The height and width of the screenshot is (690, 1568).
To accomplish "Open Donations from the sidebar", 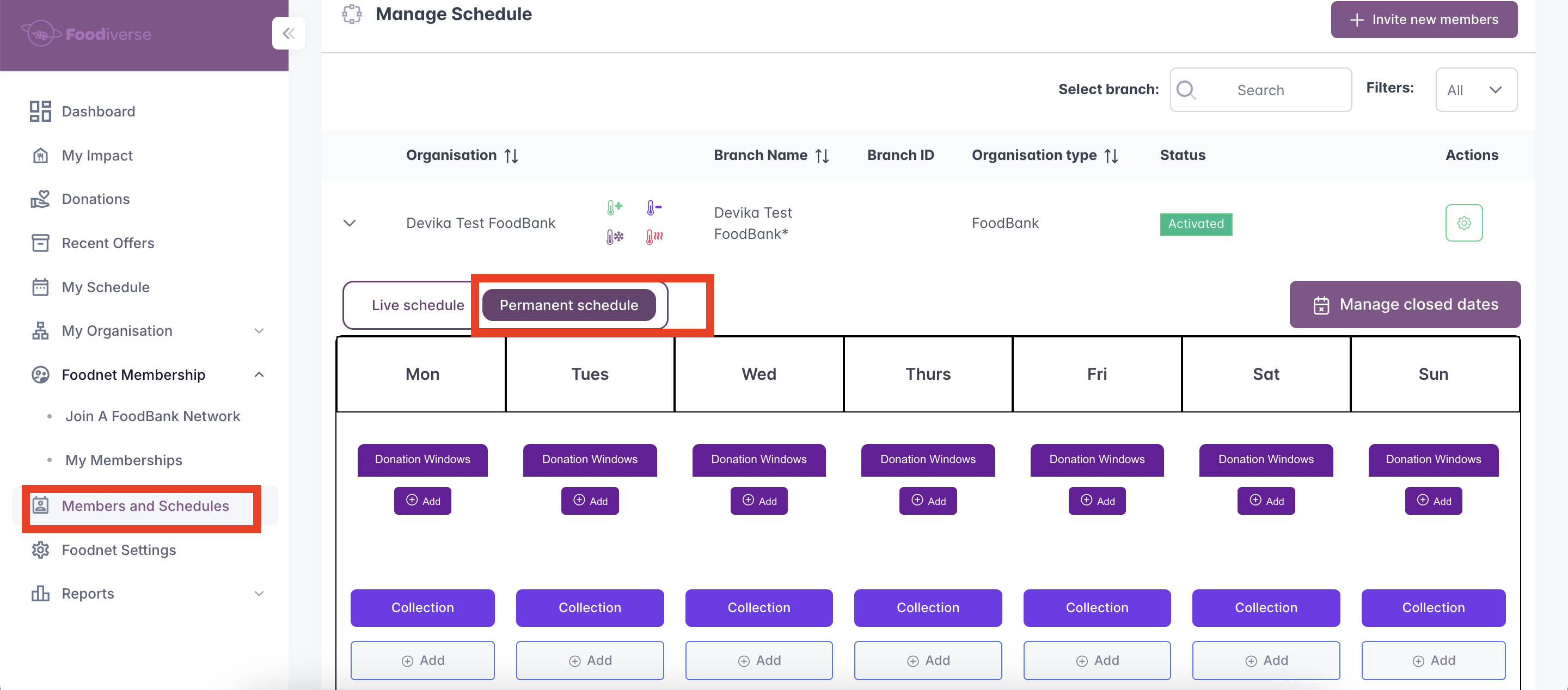I will click(96, 199).
